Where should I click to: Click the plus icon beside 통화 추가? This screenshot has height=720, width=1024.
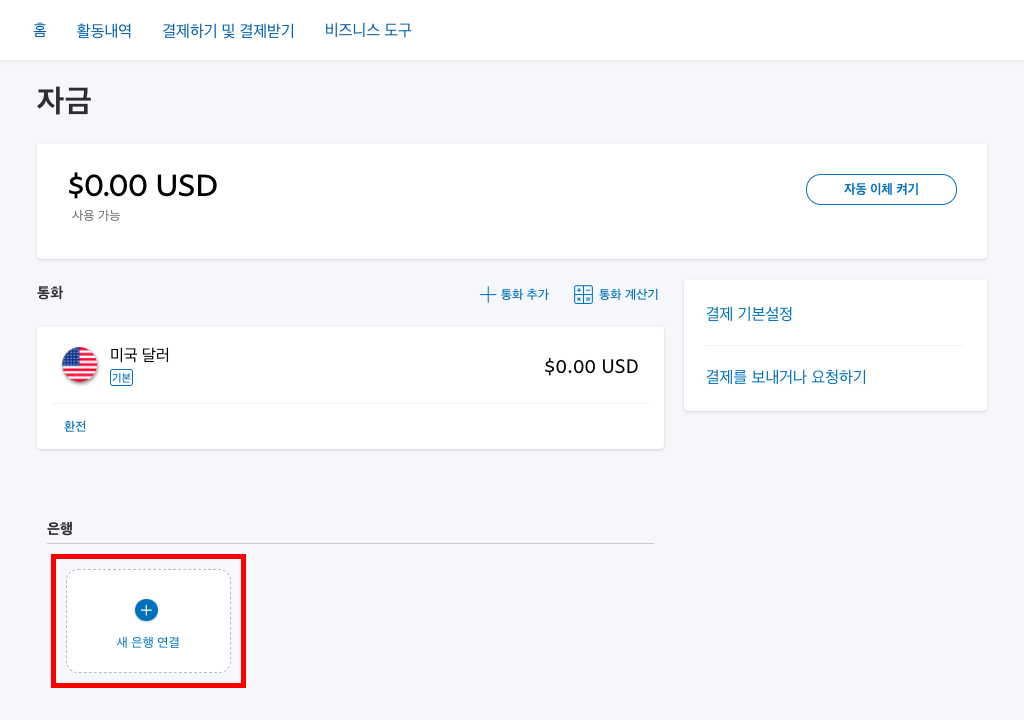[488, 294]
